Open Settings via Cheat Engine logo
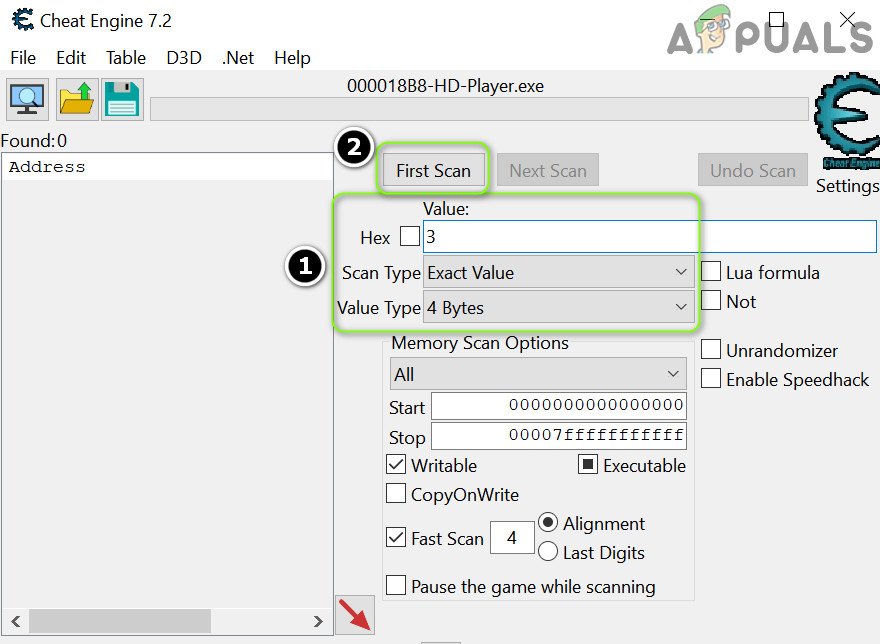 click(847, 122)
